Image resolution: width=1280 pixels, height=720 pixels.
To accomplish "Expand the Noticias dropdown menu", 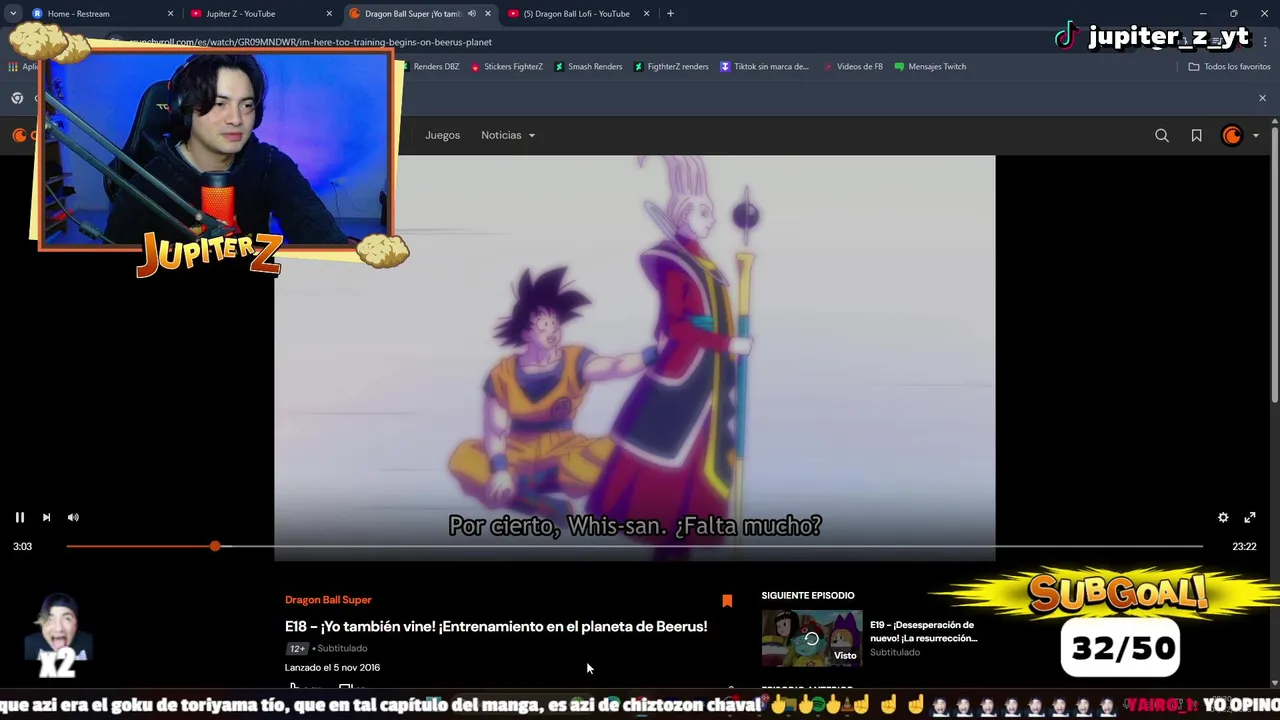I will pyautogui.click(x=508, y=135).
